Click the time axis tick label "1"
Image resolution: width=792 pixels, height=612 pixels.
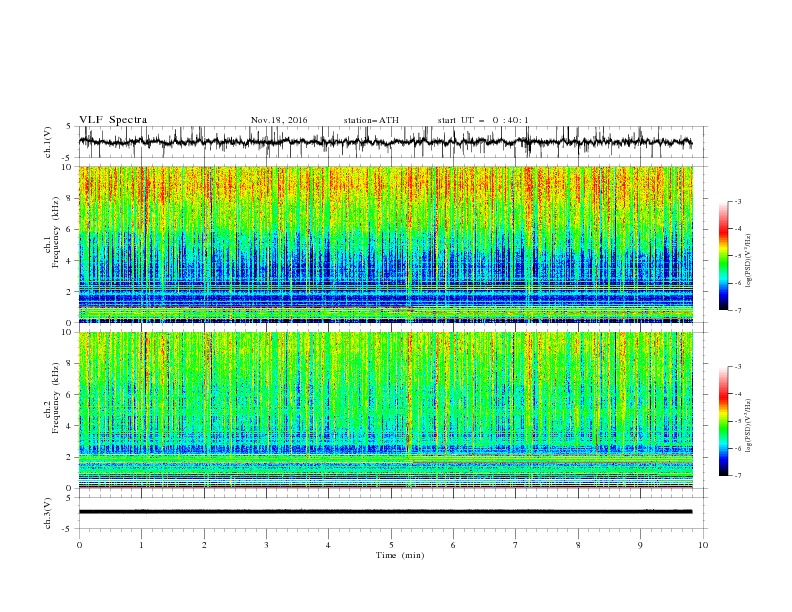click(x=141, y=545)
